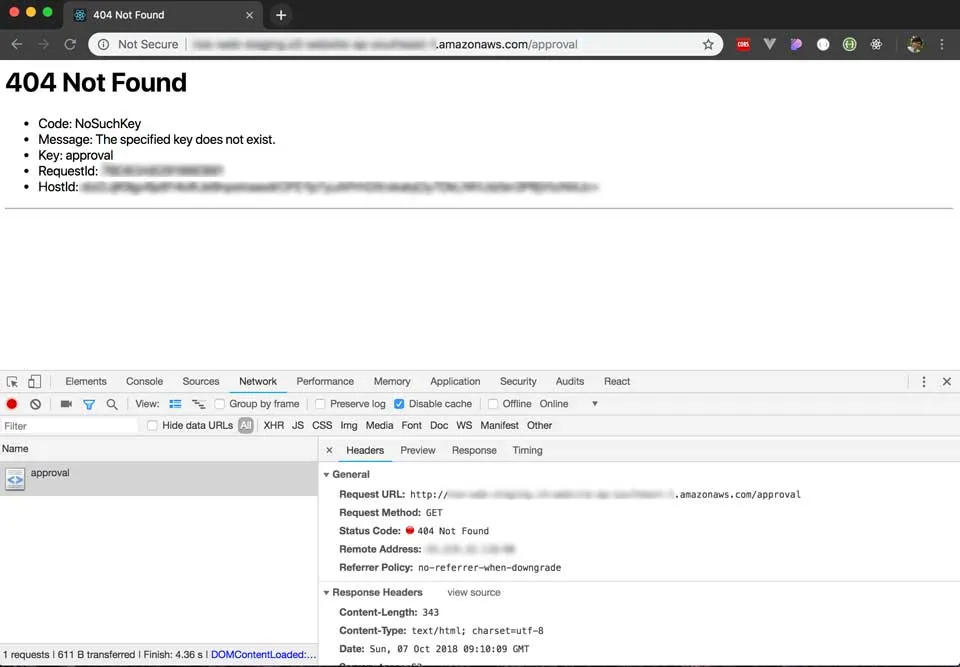Viewport: 960px width, 667px height.
Task: Click view source in Response Headers
Action: (473, 593)
